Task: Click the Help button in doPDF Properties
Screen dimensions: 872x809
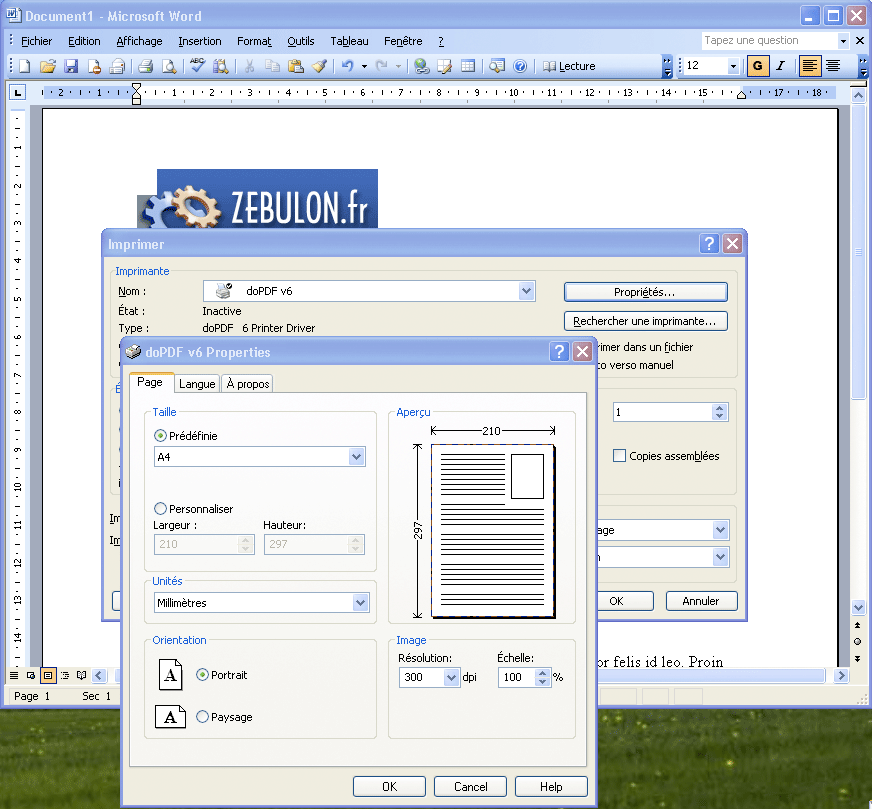Action: [551, 786]
